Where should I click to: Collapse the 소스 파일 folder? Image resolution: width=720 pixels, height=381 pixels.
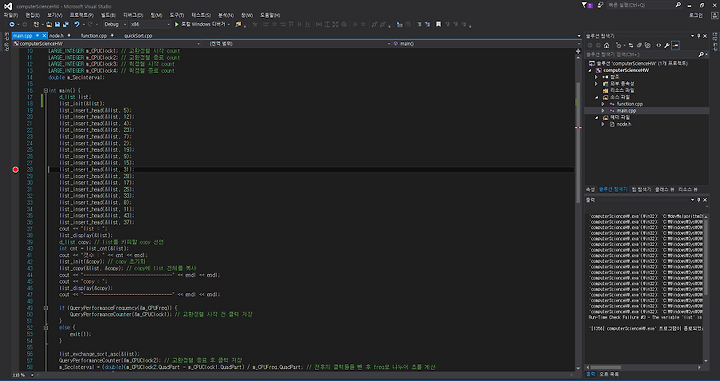(596, 97)
